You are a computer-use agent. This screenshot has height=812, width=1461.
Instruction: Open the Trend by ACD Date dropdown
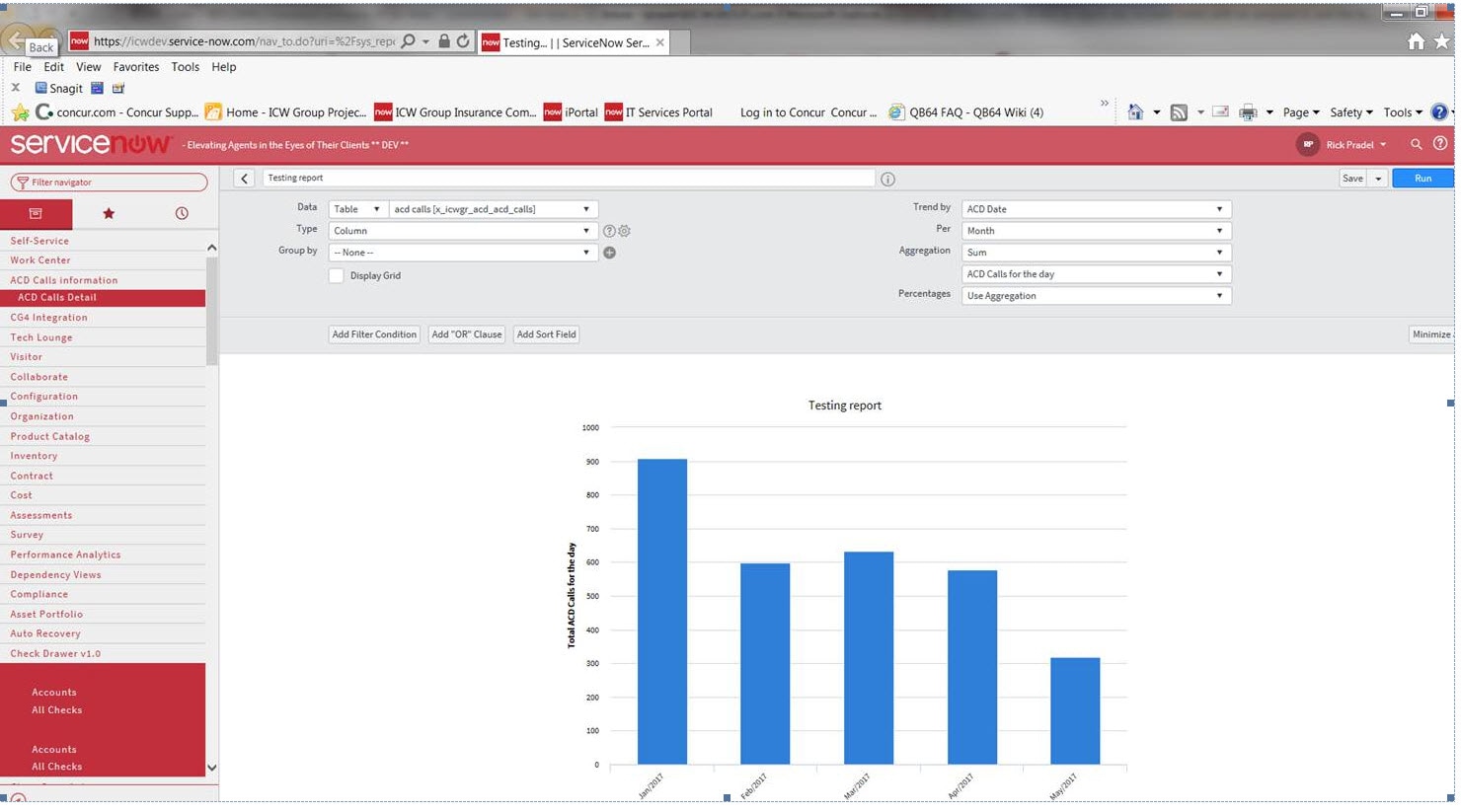1096,209
